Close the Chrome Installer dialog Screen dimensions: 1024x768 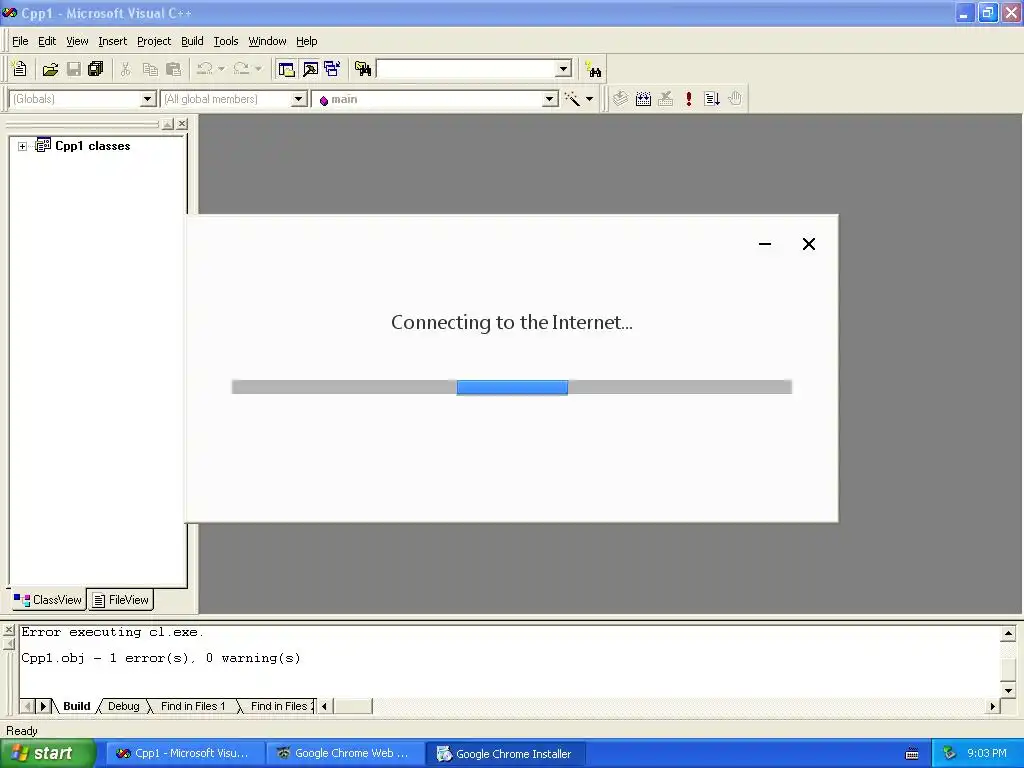click(808, 244)
